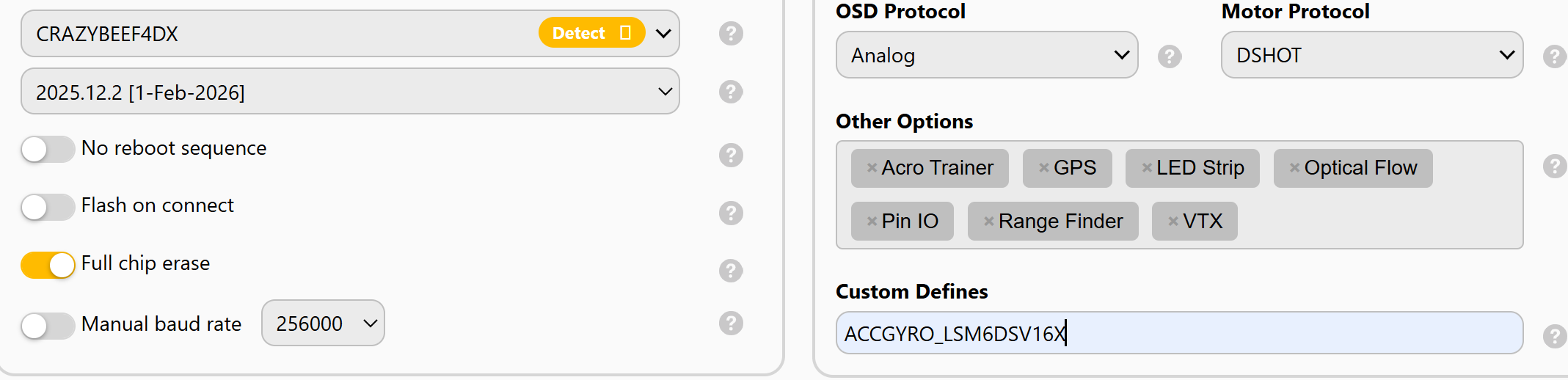Expand the OSD Protocol Analog dropdown

(x=986, y=55)
